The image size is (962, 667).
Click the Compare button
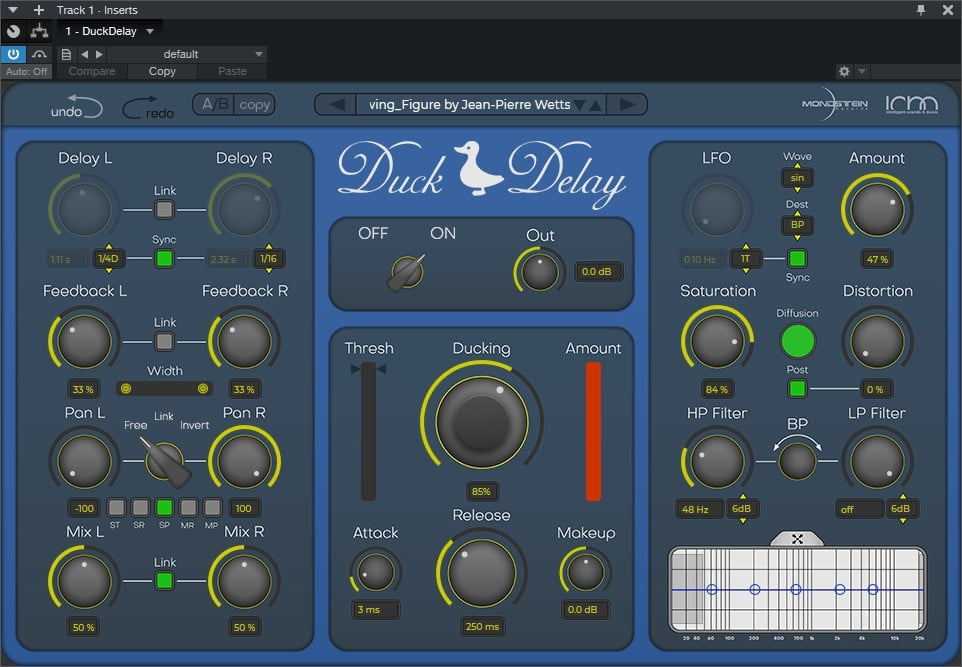pos(92,71)
